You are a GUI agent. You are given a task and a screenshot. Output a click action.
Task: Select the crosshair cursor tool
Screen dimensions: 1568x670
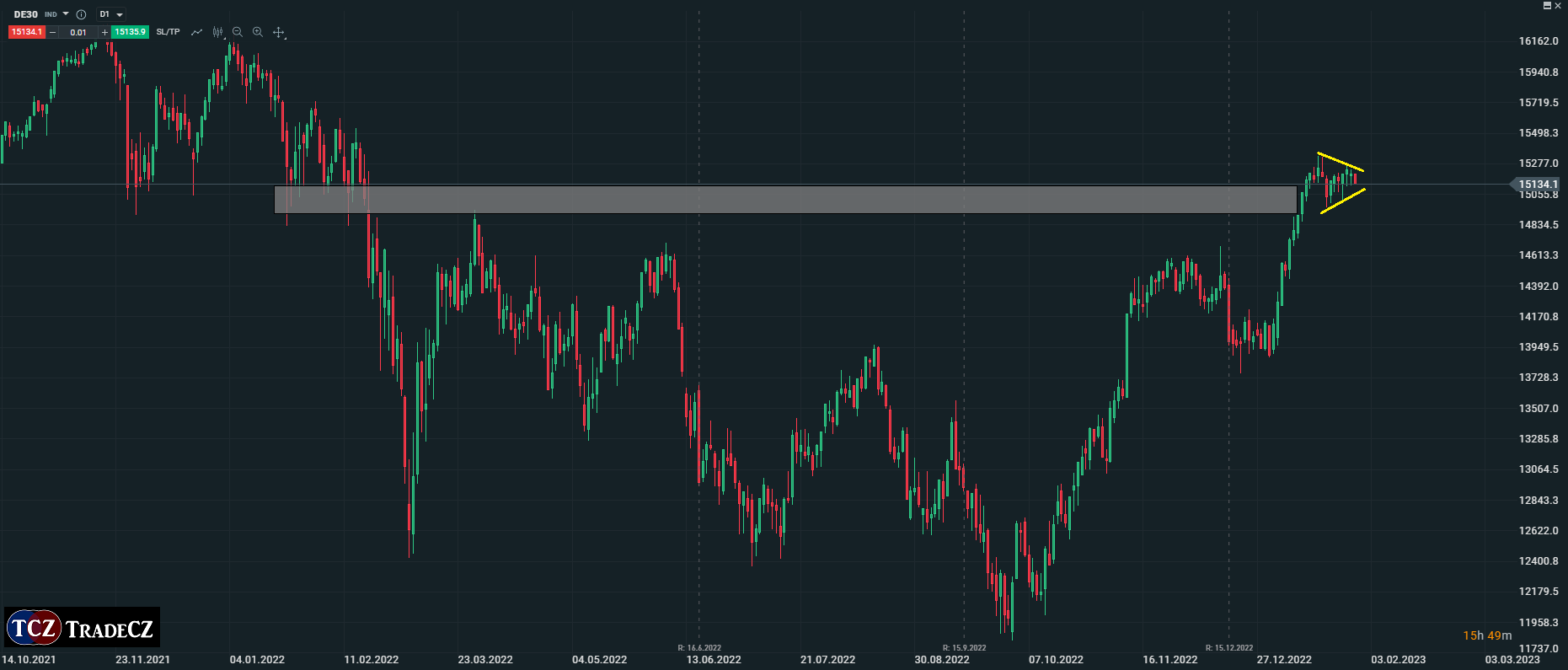pyautogui.click(x=279, y=32)
